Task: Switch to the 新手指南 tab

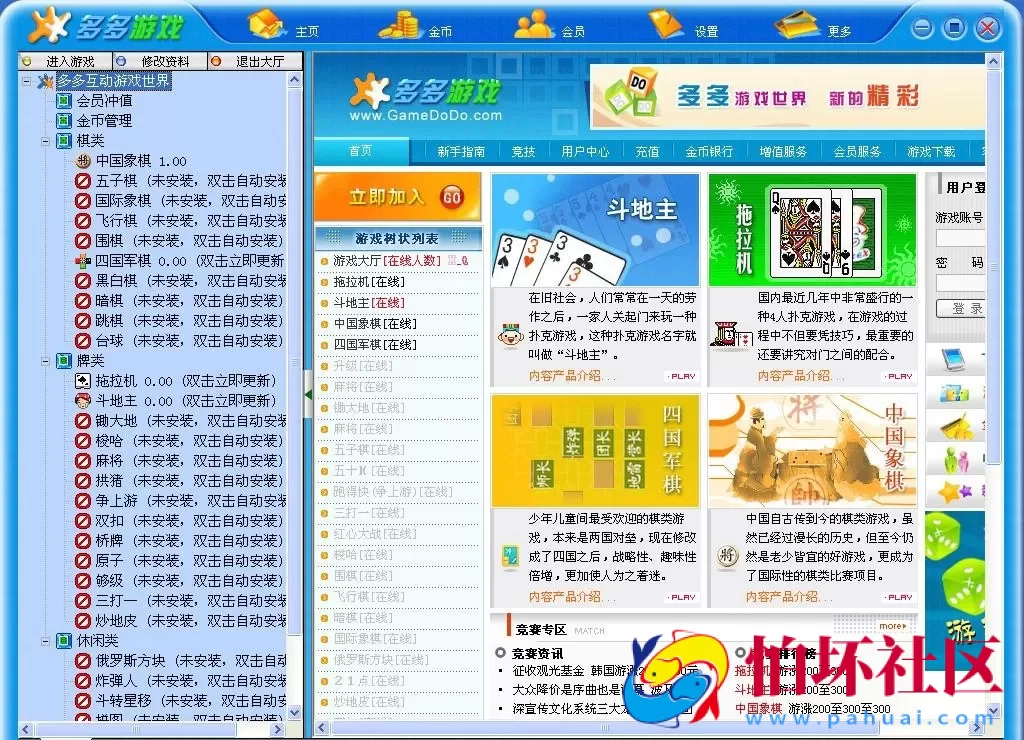Action: click(x=459, y=151)
